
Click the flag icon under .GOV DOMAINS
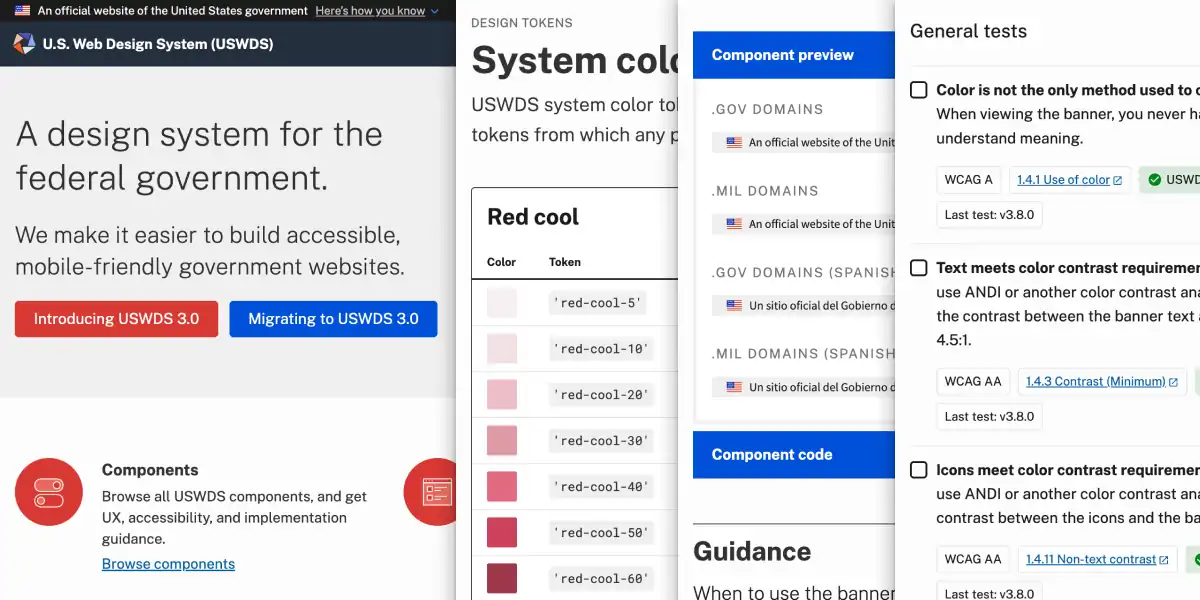[x=734, y=142]
